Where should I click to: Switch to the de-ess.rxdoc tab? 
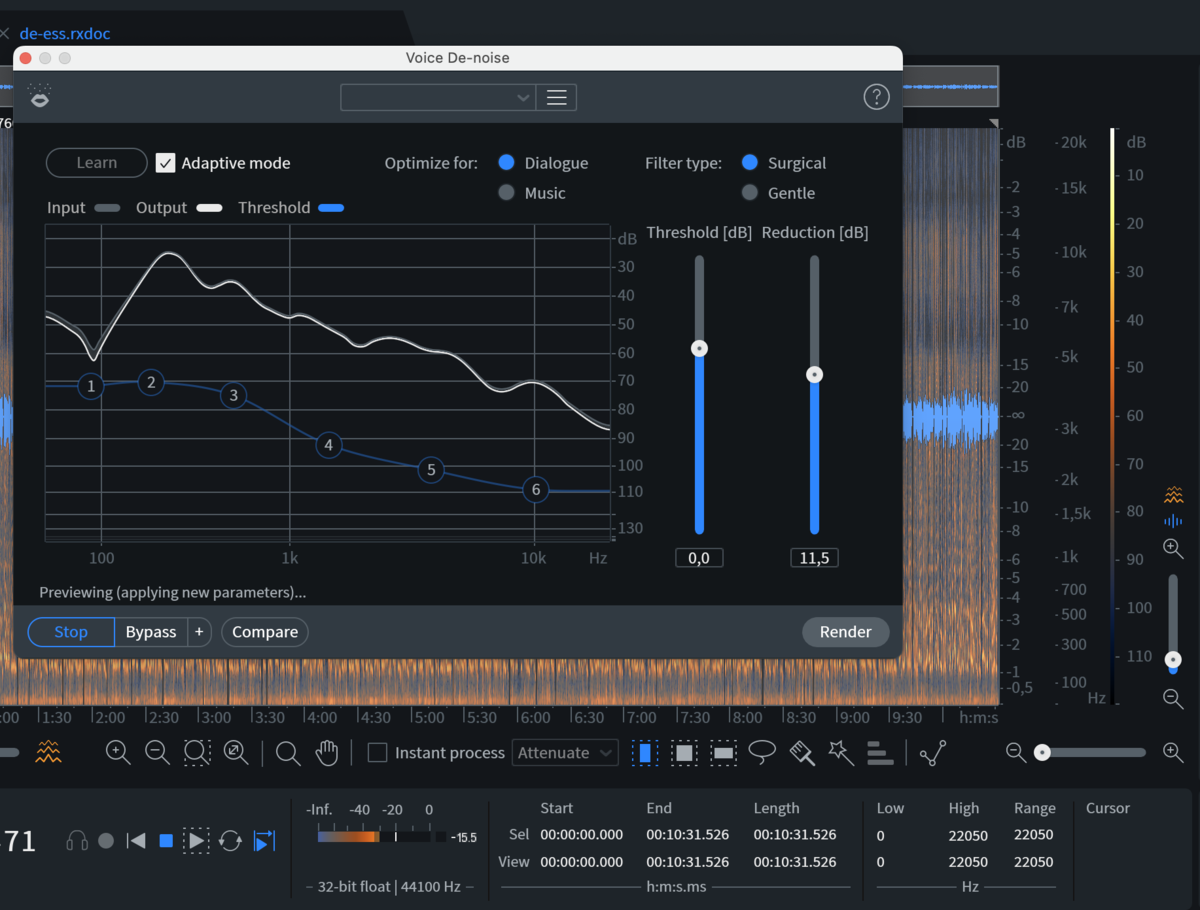pos(65,33)
